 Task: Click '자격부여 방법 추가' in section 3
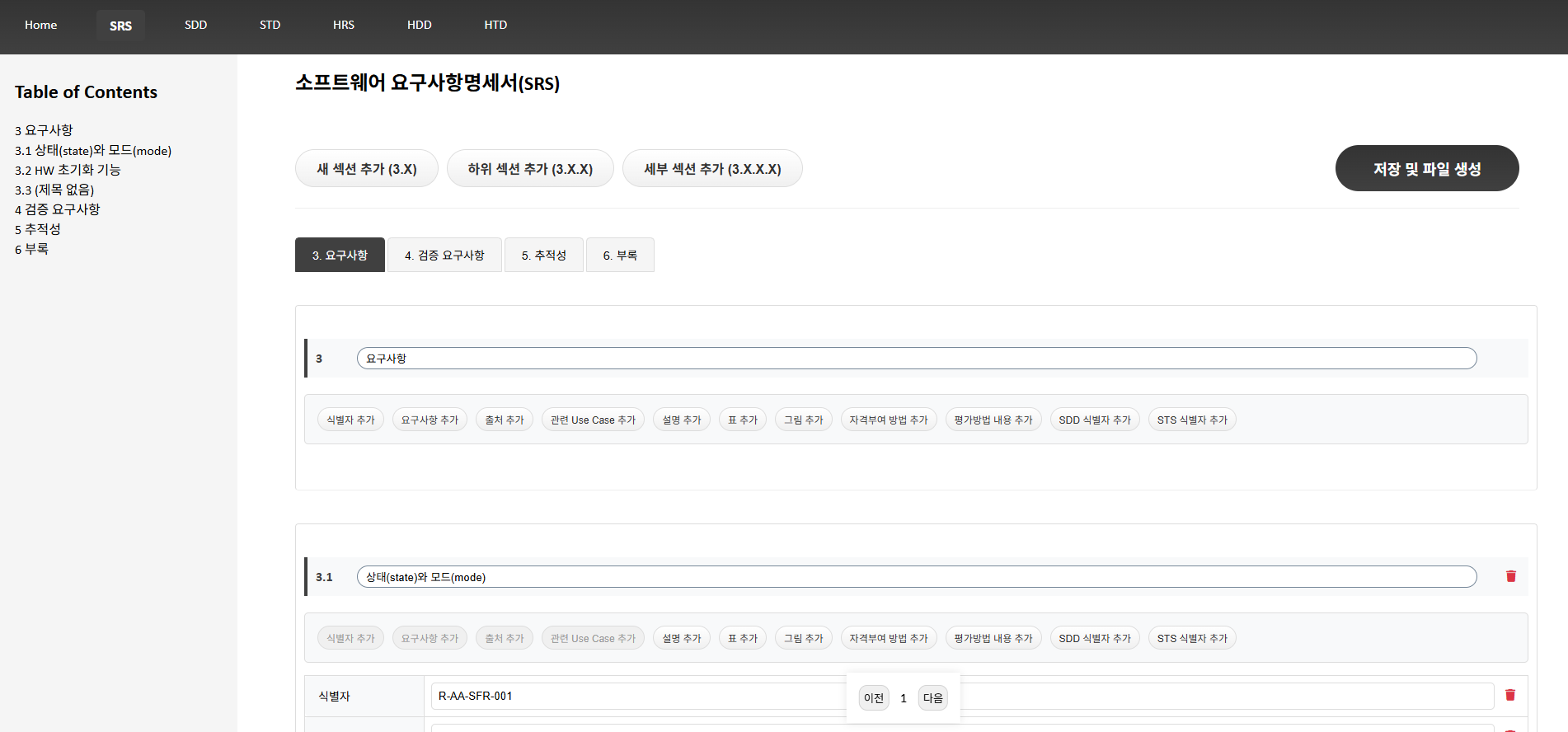click(889, 420)
